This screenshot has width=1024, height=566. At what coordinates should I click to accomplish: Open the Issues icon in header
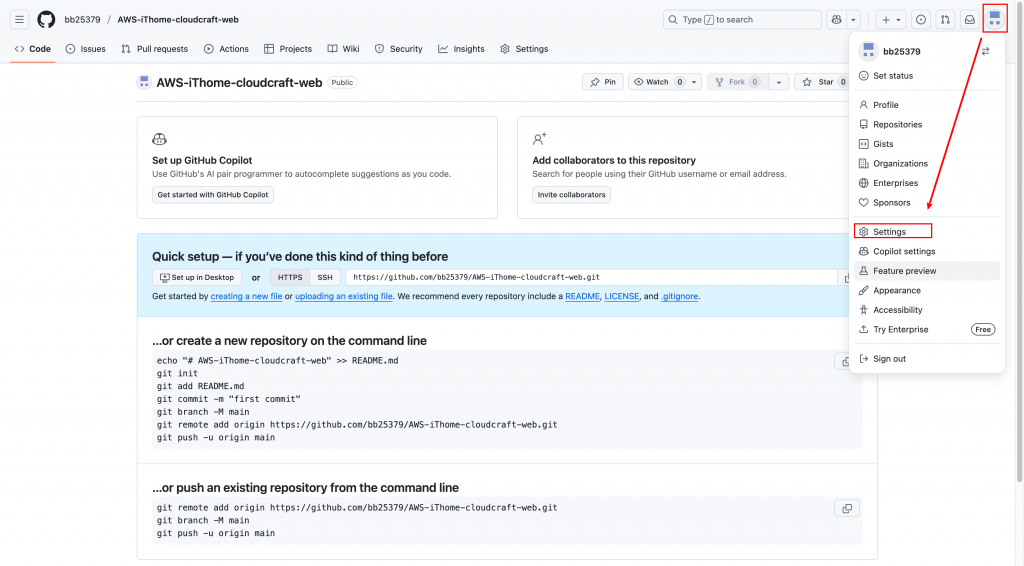pos(921,19)
